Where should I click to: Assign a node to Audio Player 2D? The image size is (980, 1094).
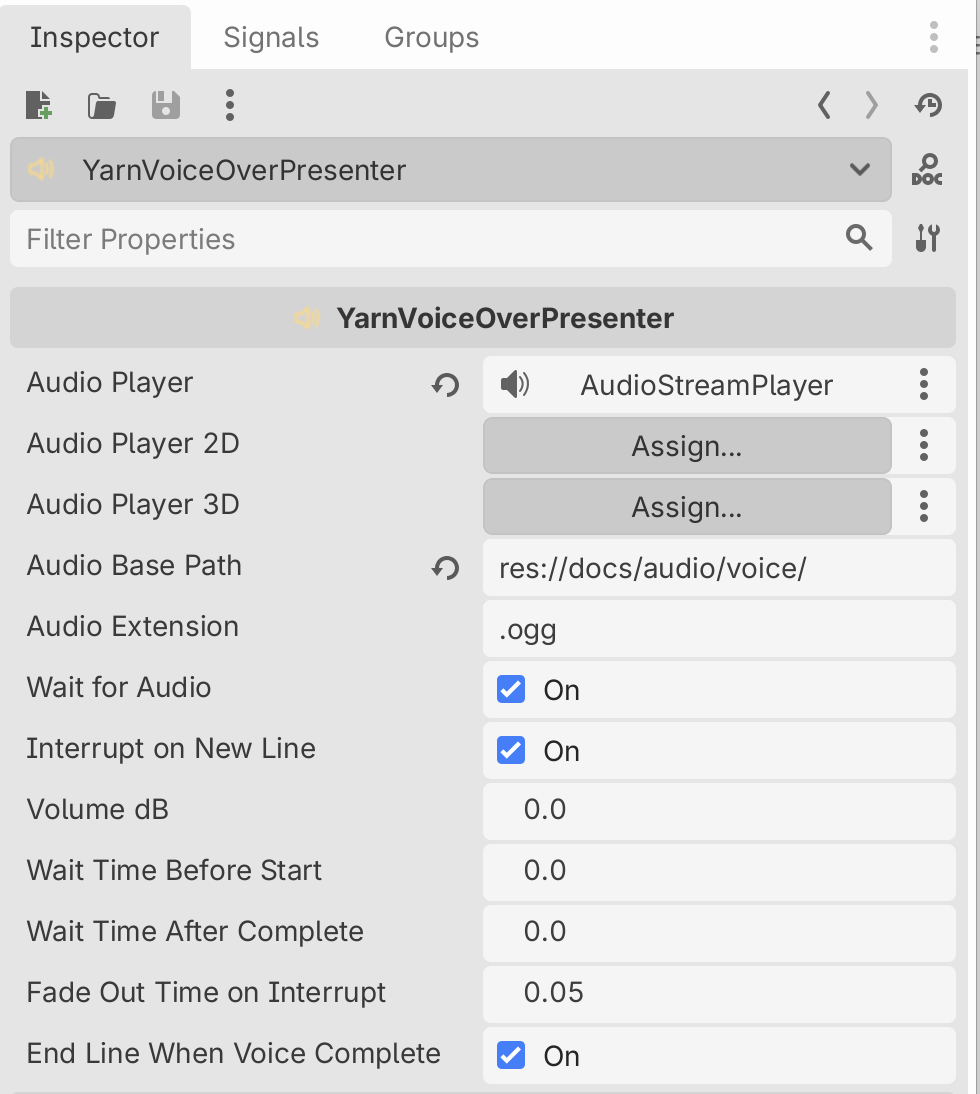click(x=687, y=445)
